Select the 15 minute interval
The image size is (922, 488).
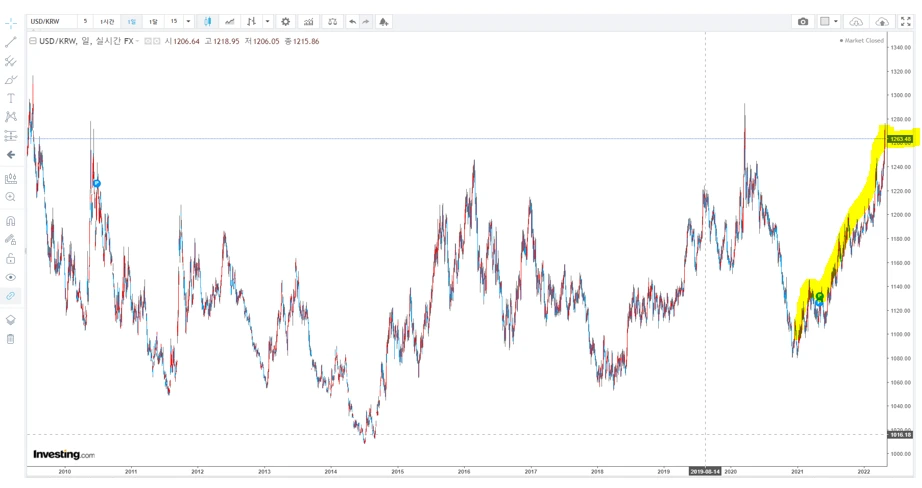point(174,22)
